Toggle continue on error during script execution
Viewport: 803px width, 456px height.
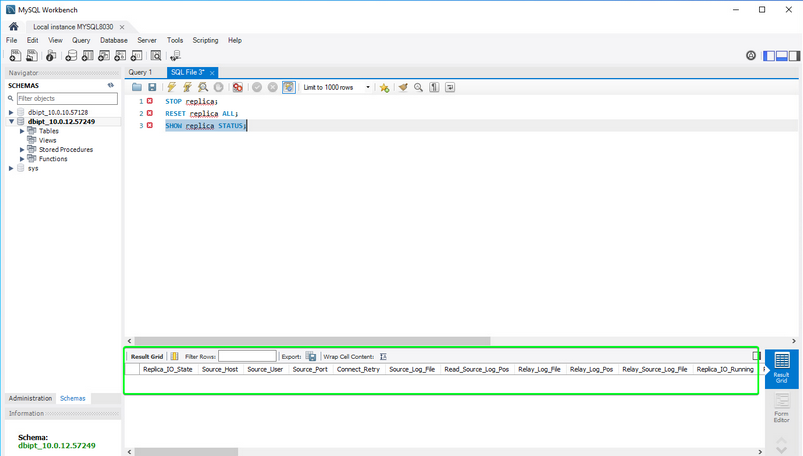click(x=238, y=87)
